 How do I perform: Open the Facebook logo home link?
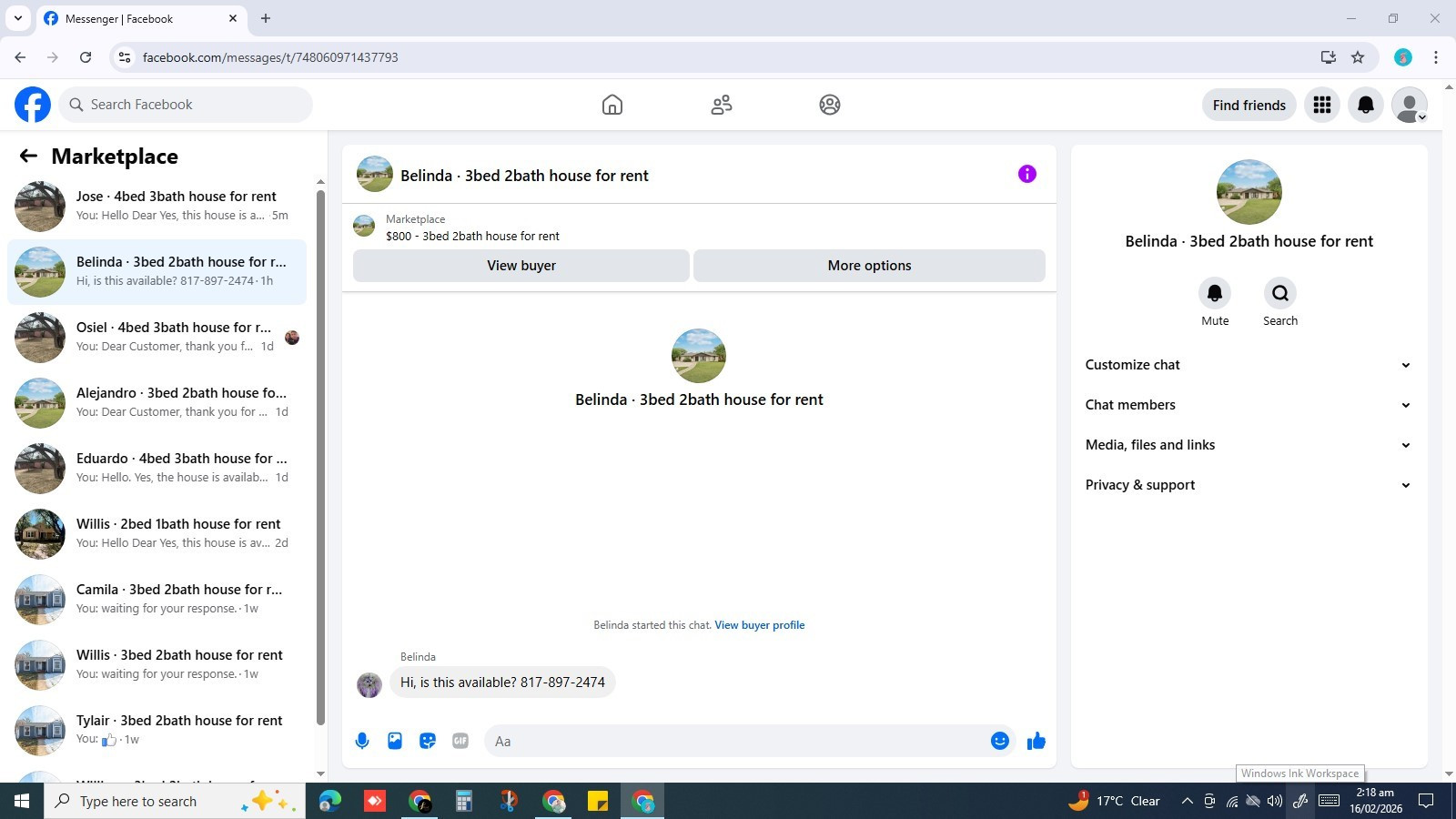click(x=33, y=105)
